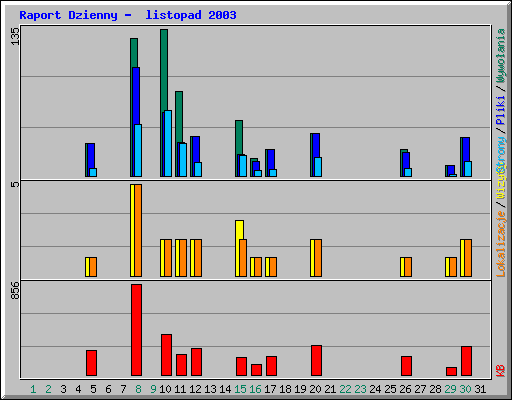The image size is (512, 400).
Task: Click the red KB bar for day 5
Action: 91,363
